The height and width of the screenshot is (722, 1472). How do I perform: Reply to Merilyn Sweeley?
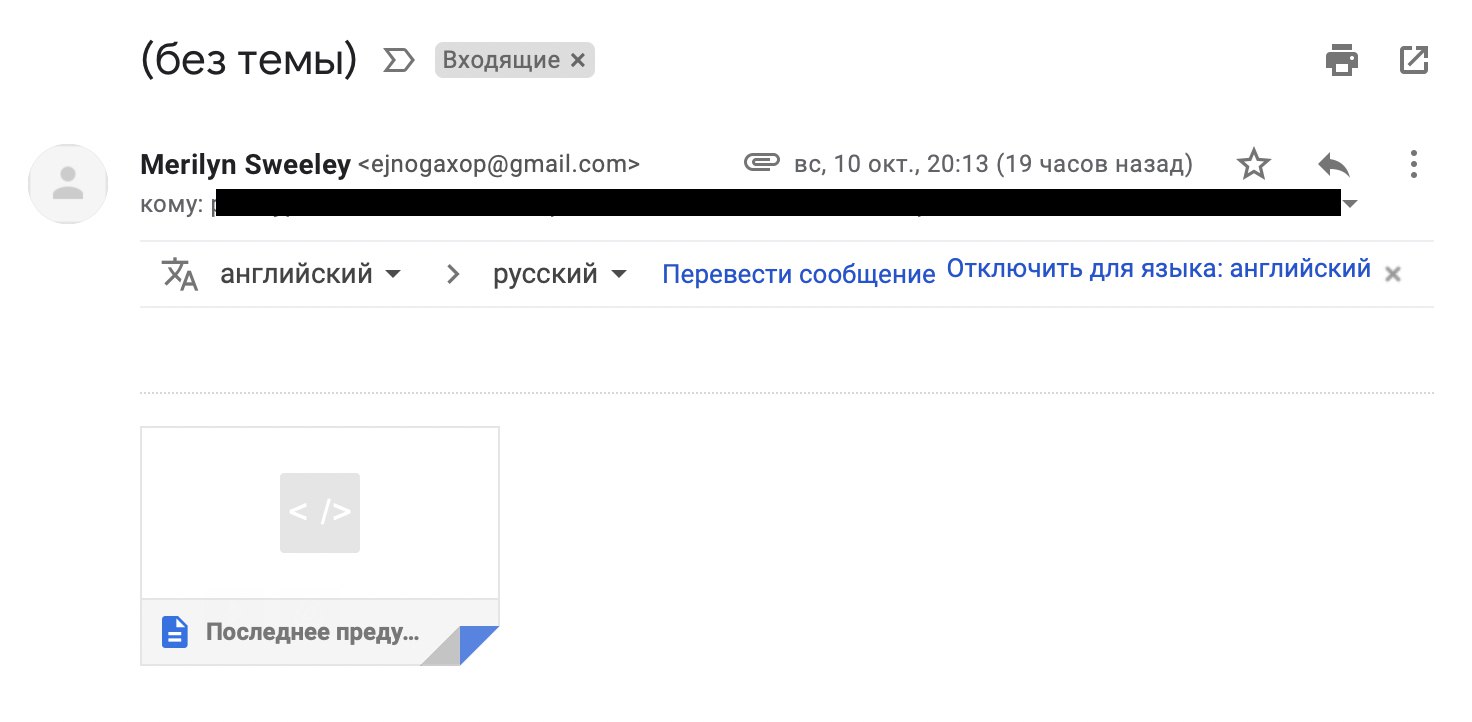(1333, 164)
